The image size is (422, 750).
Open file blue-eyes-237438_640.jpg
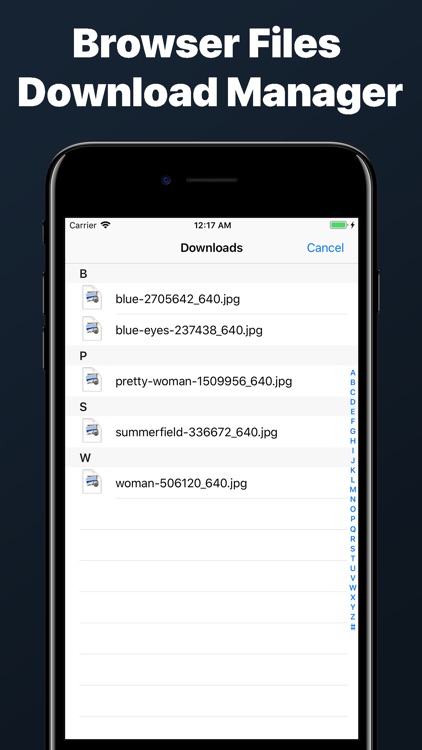pos(211,330)
